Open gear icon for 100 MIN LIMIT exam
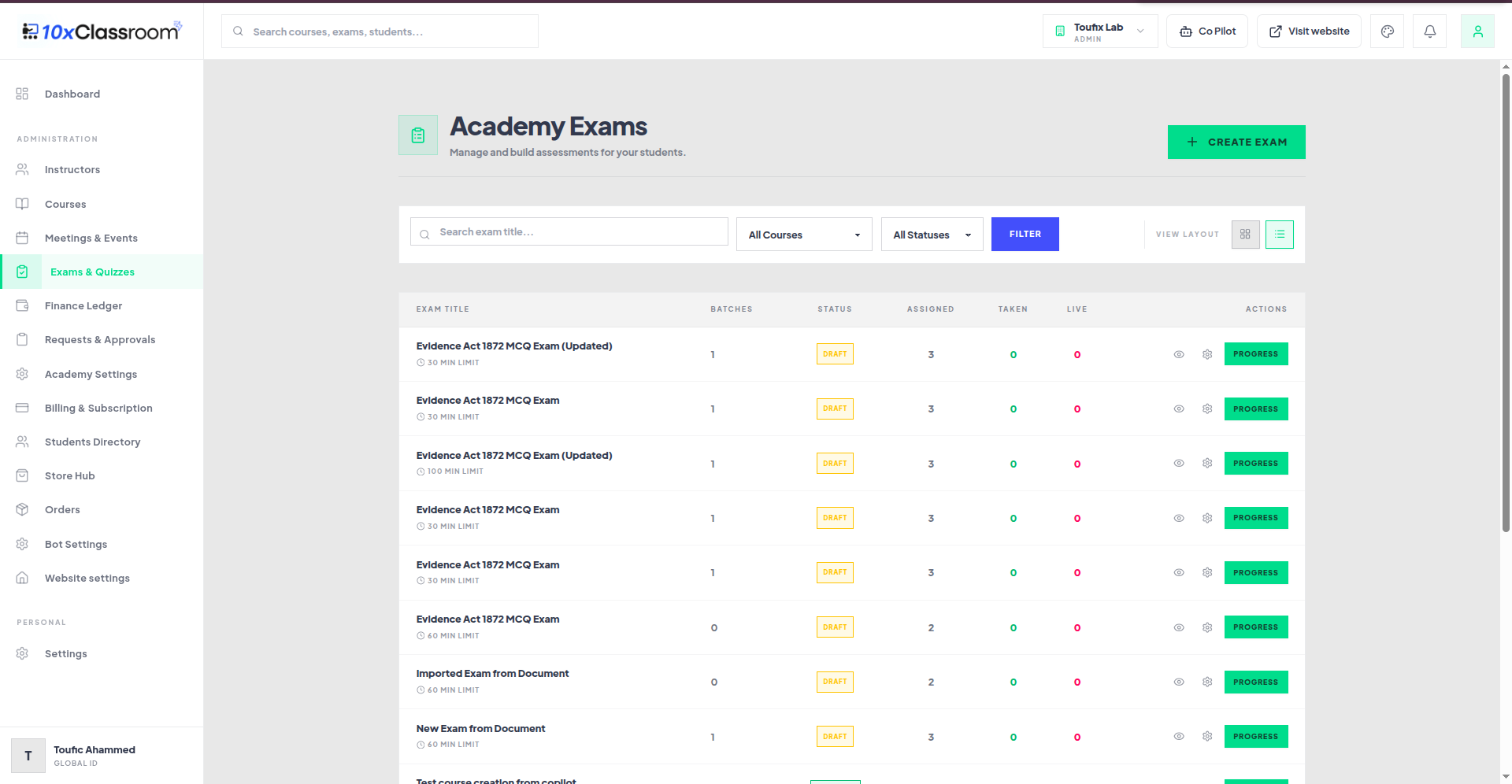The image size is (1512, 784). click(x=1207, y=463)
